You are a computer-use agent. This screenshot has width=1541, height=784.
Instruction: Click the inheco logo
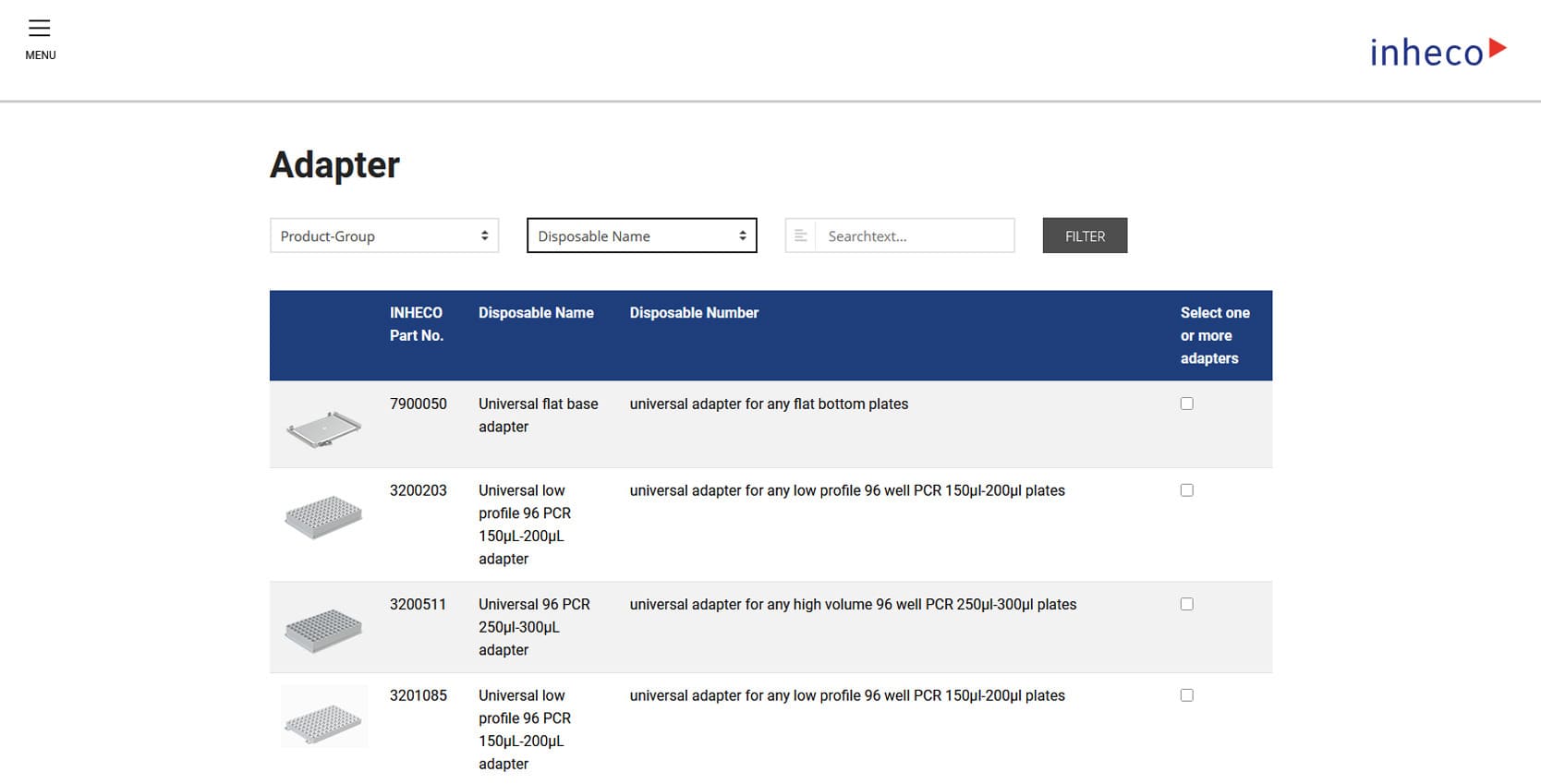1437,52
